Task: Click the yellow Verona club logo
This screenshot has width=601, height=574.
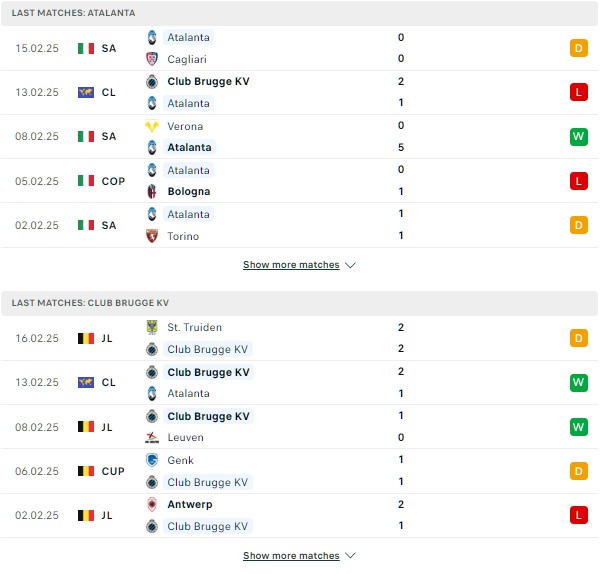Action: [152, 126]
